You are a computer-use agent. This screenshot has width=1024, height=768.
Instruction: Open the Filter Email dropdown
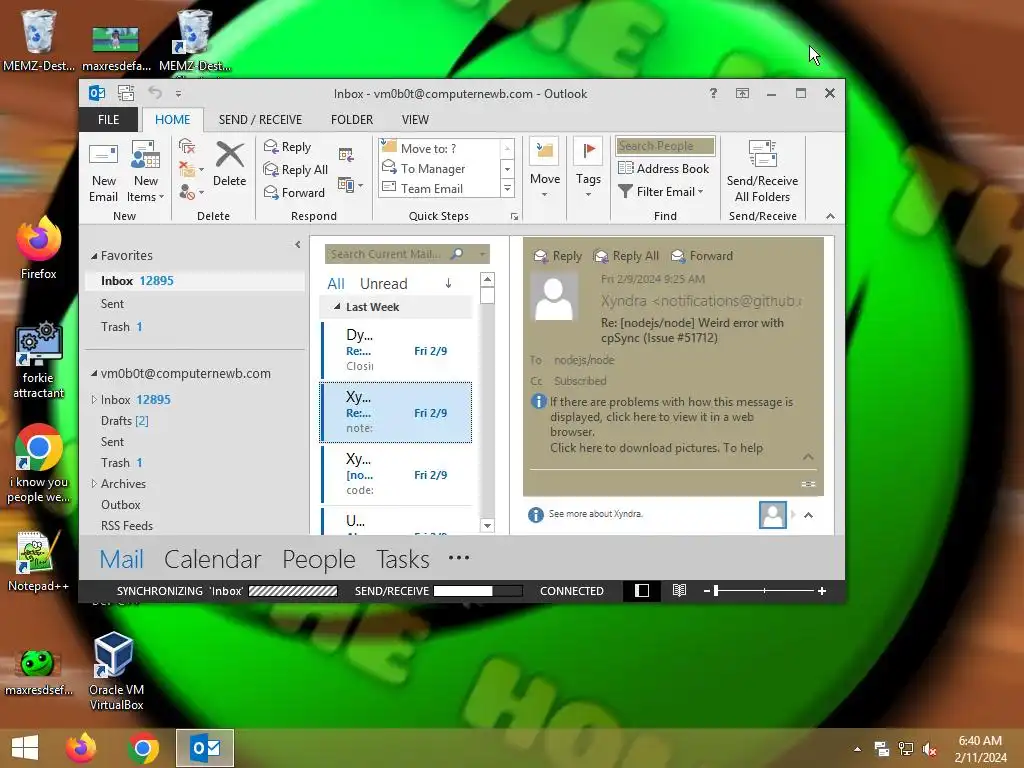[661, 191]
